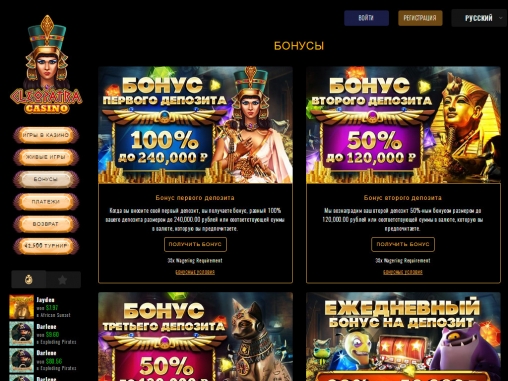Image resolution: width=508 pixels, height=381 pixels.
Task: Click the Войти login button
Action: (366, 18)
